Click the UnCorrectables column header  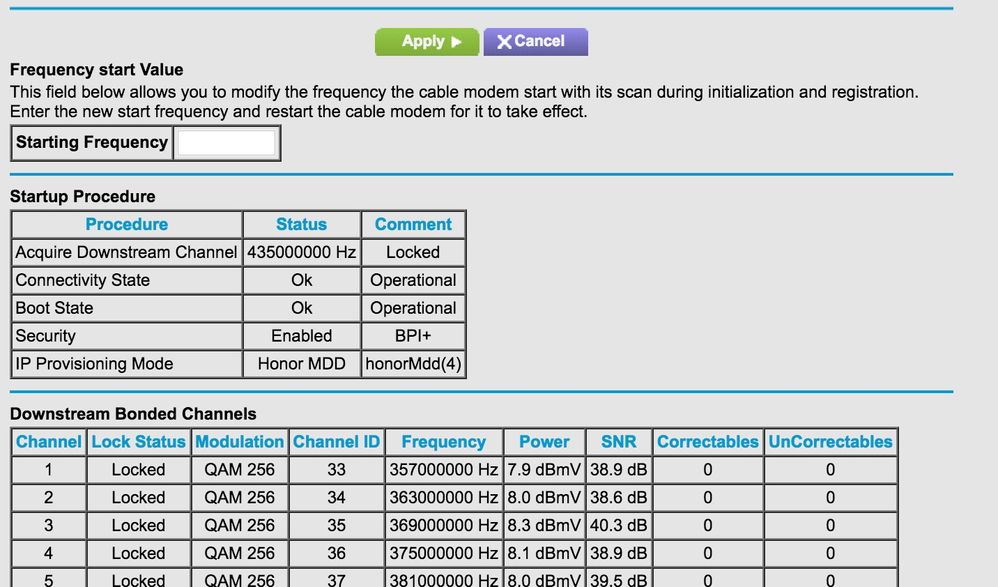tap(830, 442)
